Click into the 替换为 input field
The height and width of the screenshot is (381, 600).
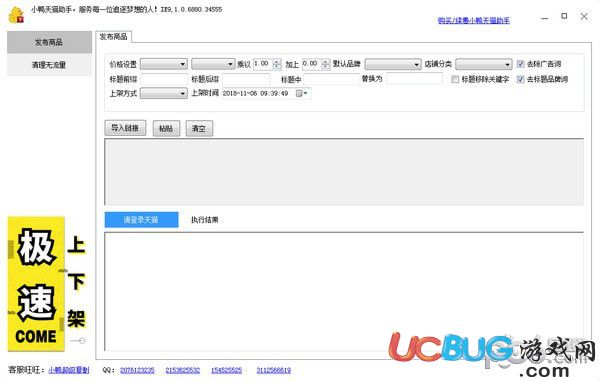click(x=414, y=79)
